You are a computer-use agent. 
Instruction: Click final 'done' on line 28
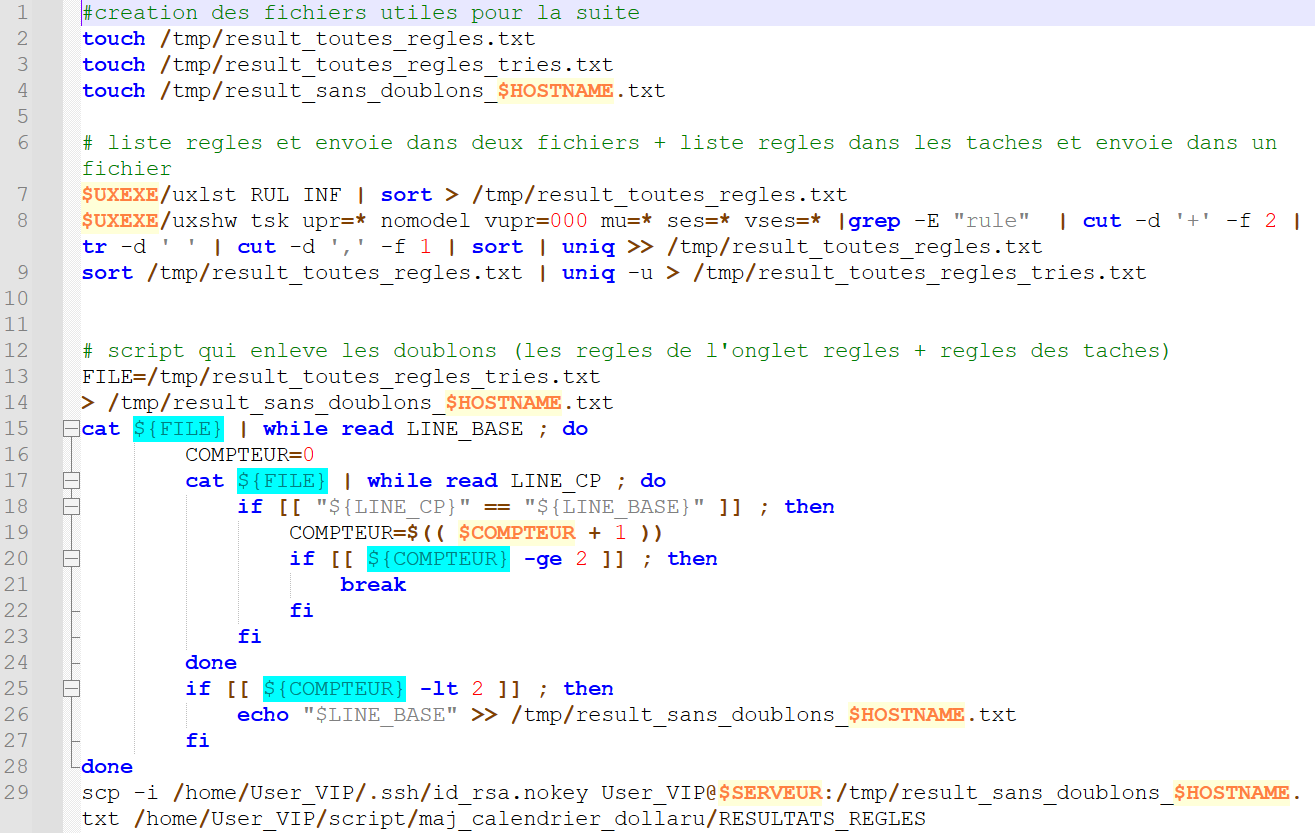(107, 767)
